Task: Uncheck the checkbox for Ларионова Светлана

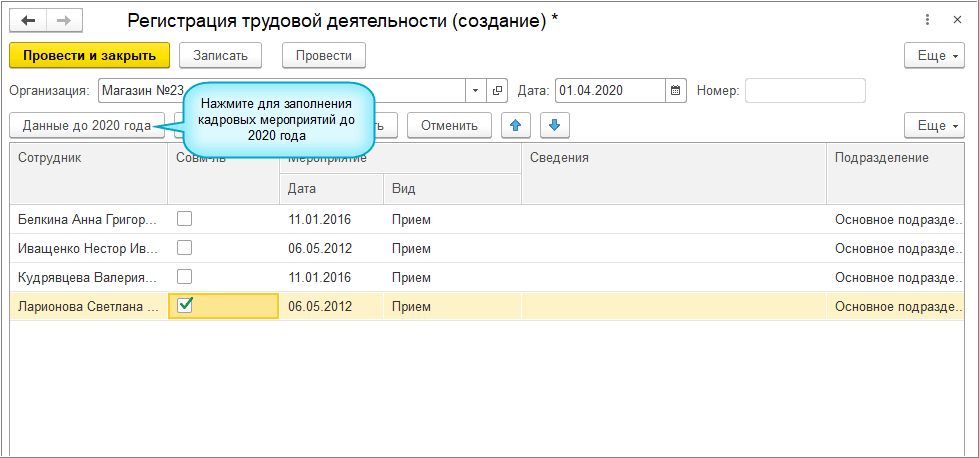Action: 184,306
